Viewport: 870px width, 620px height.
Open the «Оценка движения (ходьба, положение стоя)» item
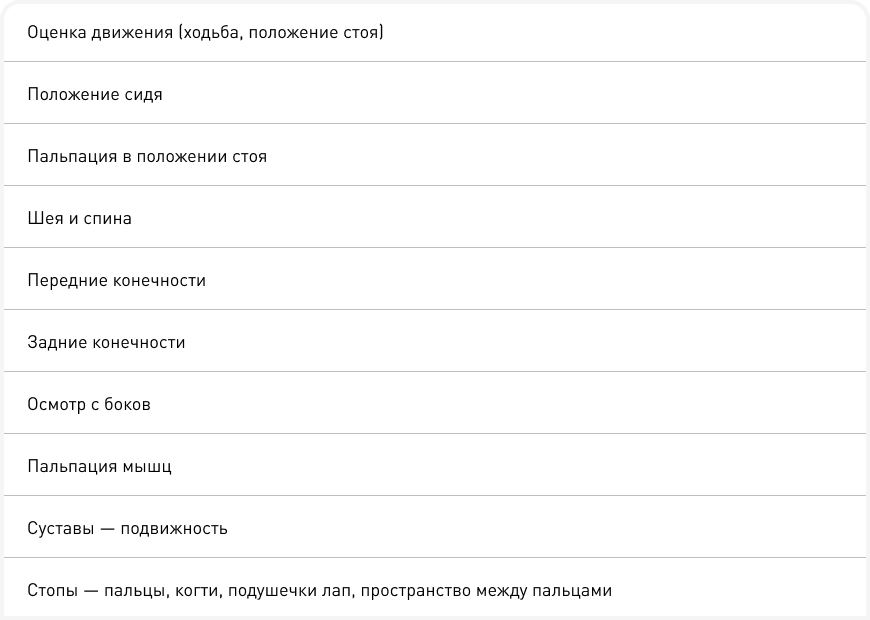206,33
